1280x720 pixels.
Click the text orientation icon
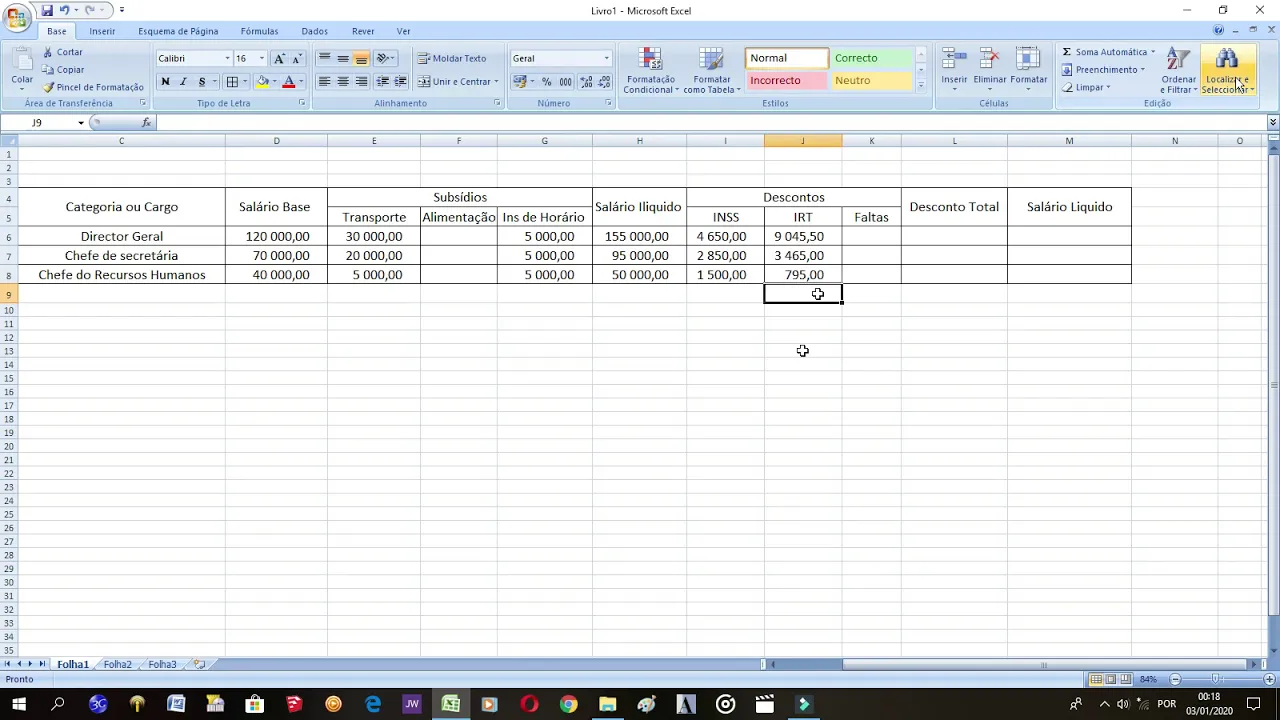[x=385, y=59]
